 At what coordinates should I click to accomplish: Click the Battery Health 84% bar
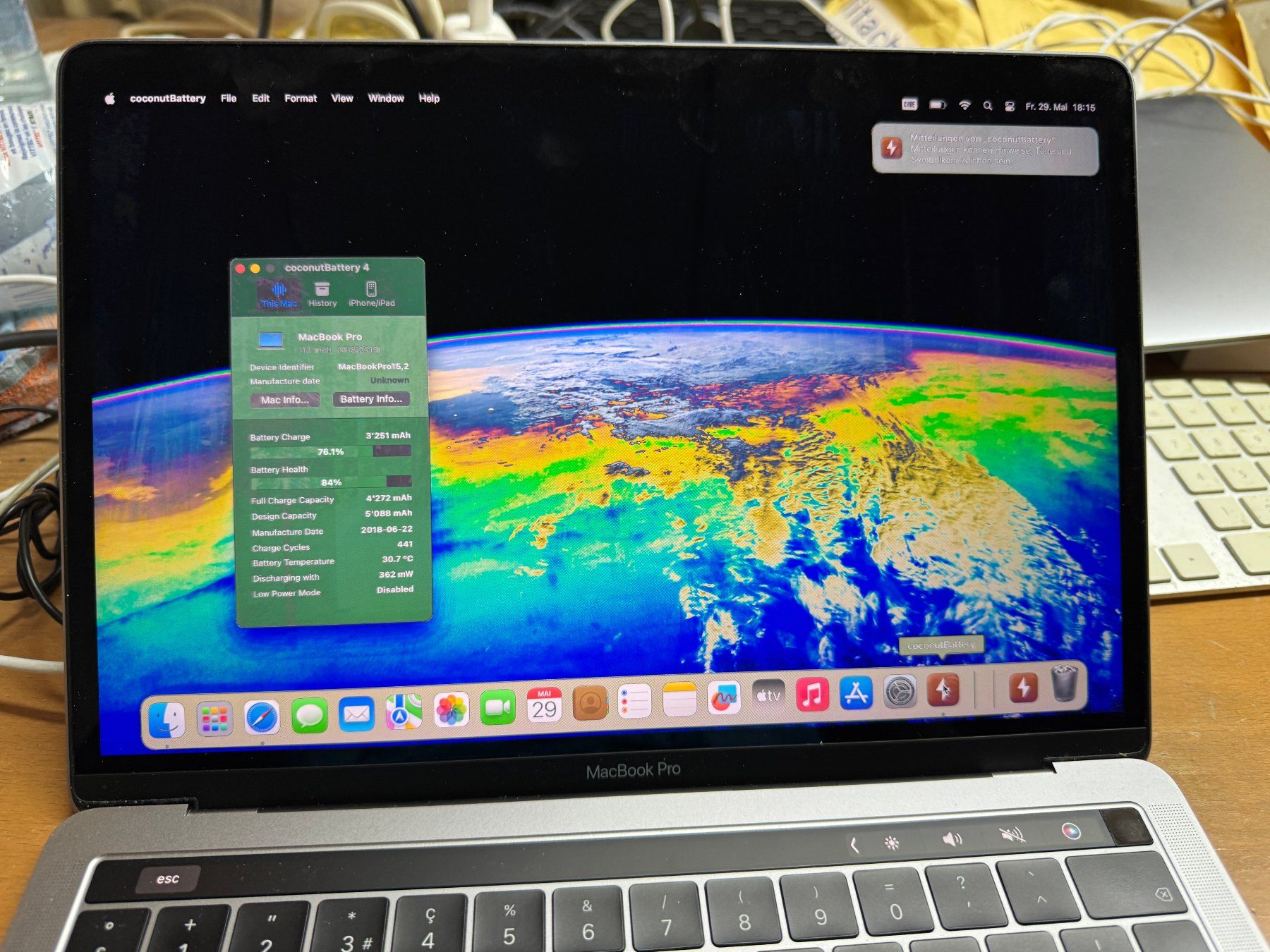(x=331, y=482)
